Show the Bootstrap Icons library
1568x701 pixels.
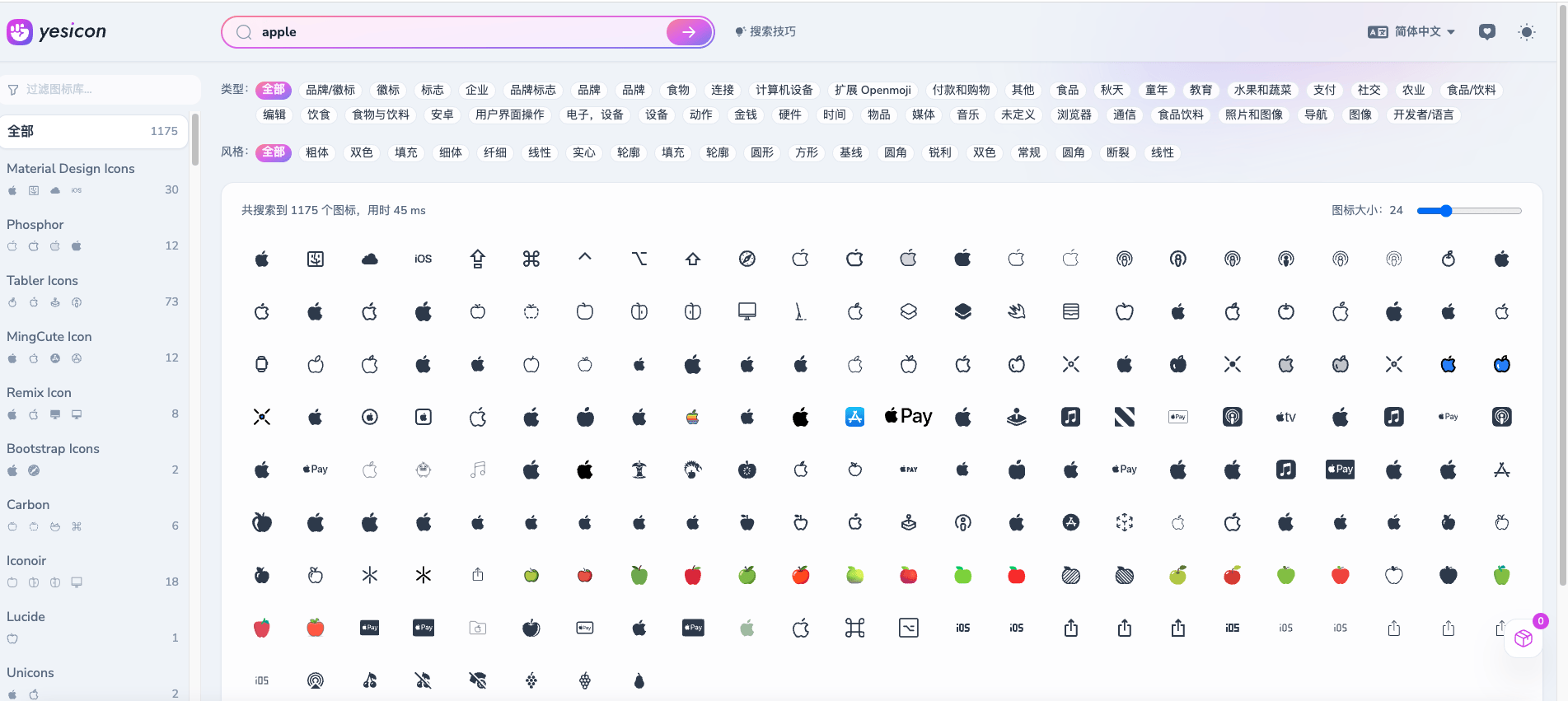click(x=92, y=458)
